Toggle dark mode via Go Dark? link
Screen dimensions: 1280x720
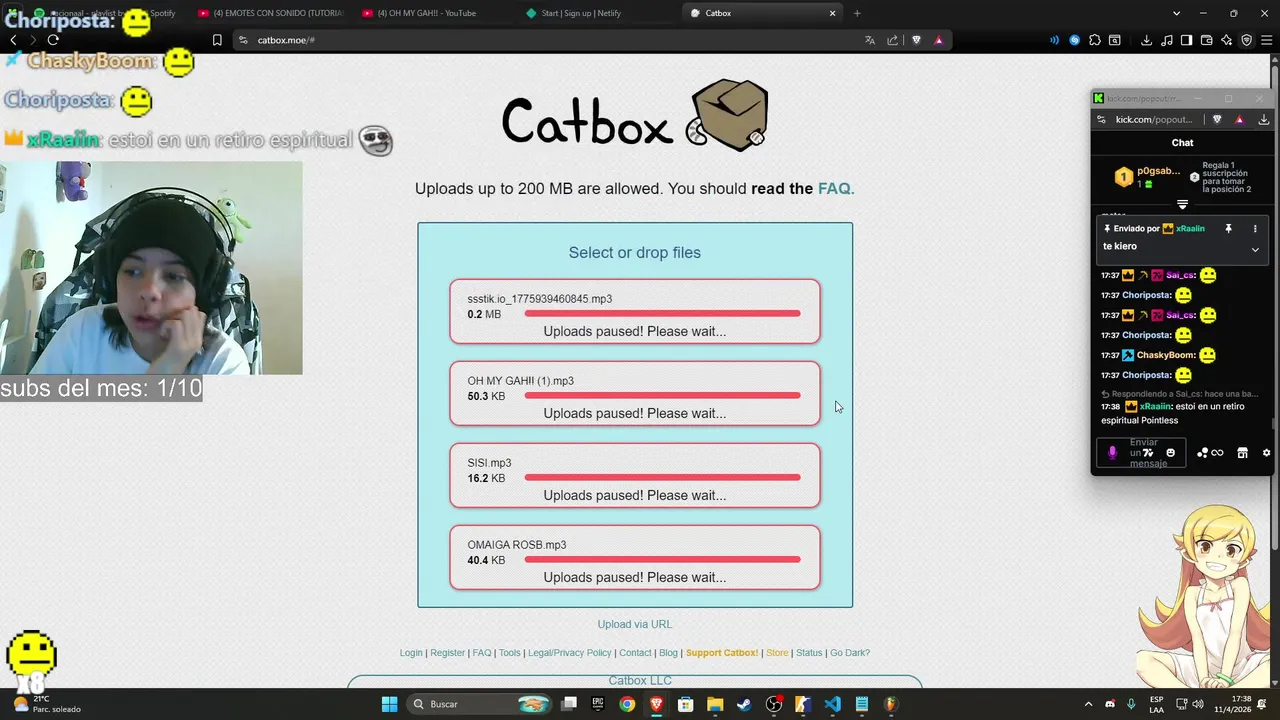click(850, 653)
